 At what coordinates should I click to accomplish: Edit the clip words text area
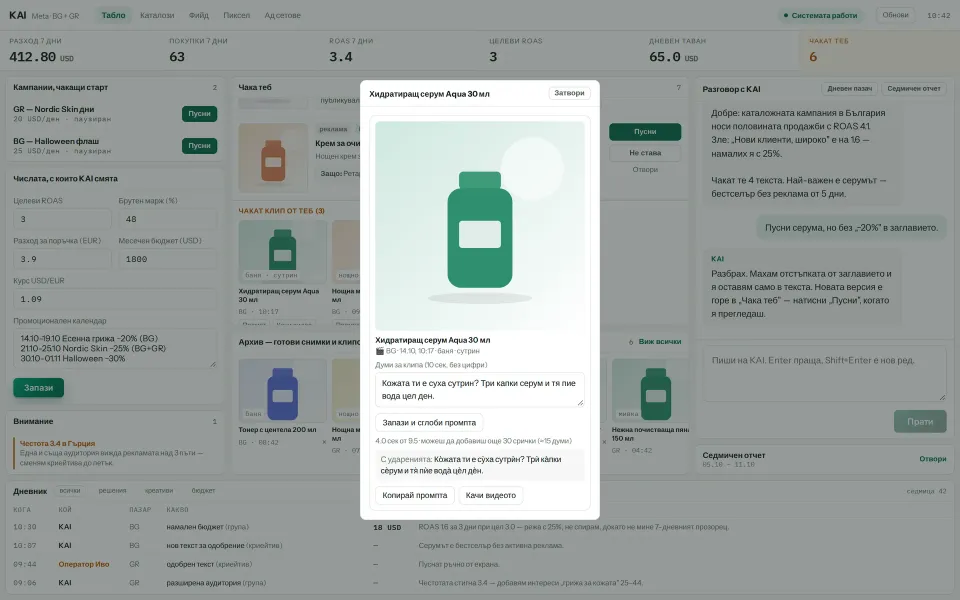click(x=479, y=389)
